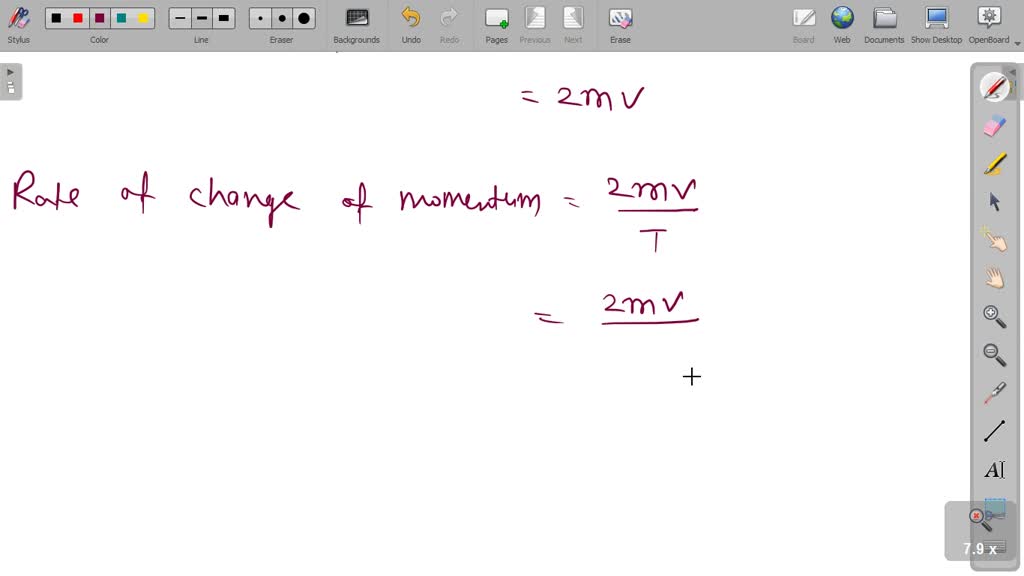Image resolution: width=1024 pixels, height=576 pixels.
Task: Select the Pen tool in the palette
Action: pyautogui.click(x=994, y=88)
